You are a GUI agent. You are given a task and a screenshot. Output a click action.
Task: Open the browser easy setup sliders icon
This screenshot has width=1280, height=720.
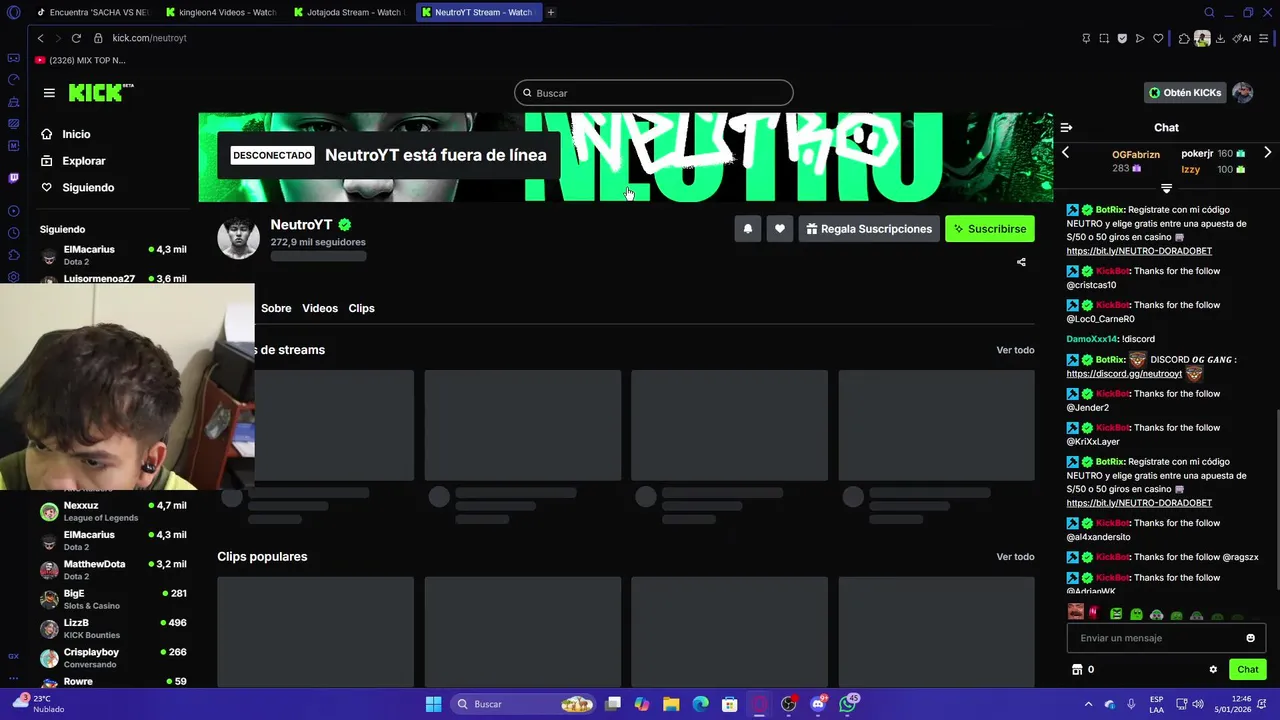tap(1264, 38)
